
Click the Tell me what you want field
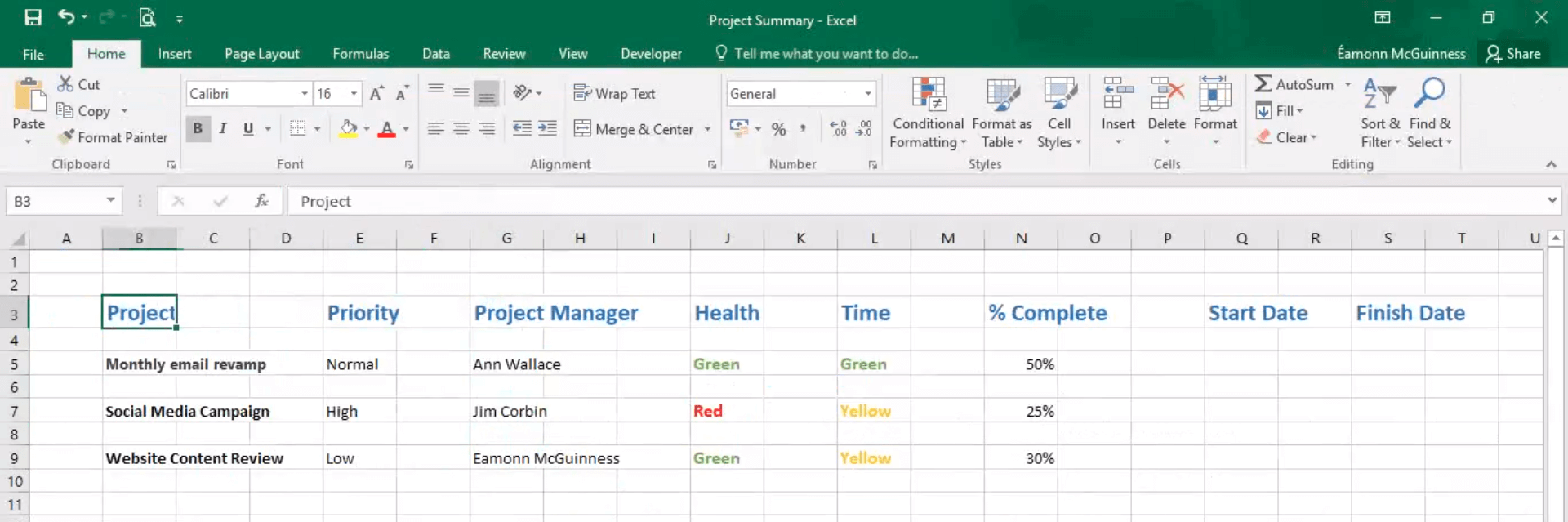pos(817,54)
